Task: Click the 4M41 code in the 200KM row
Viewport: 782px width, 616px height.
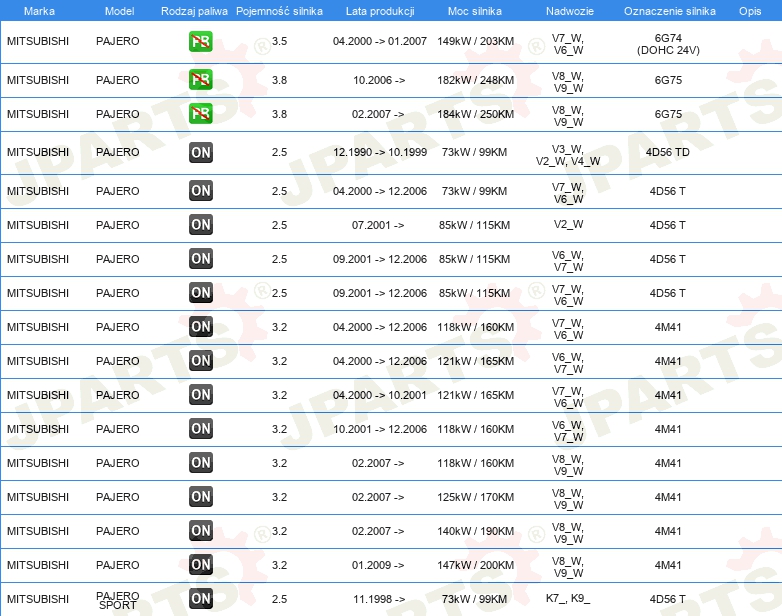Action: click(668, 565)
